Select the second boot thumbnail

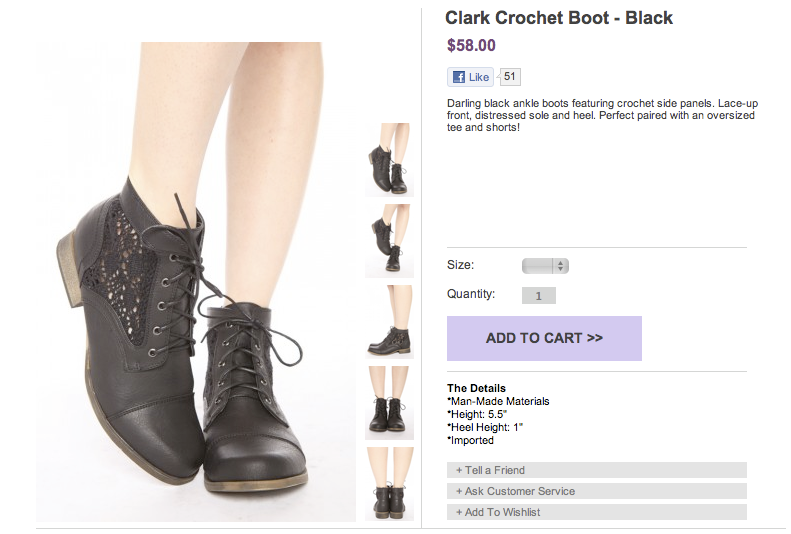click(389, 240)
